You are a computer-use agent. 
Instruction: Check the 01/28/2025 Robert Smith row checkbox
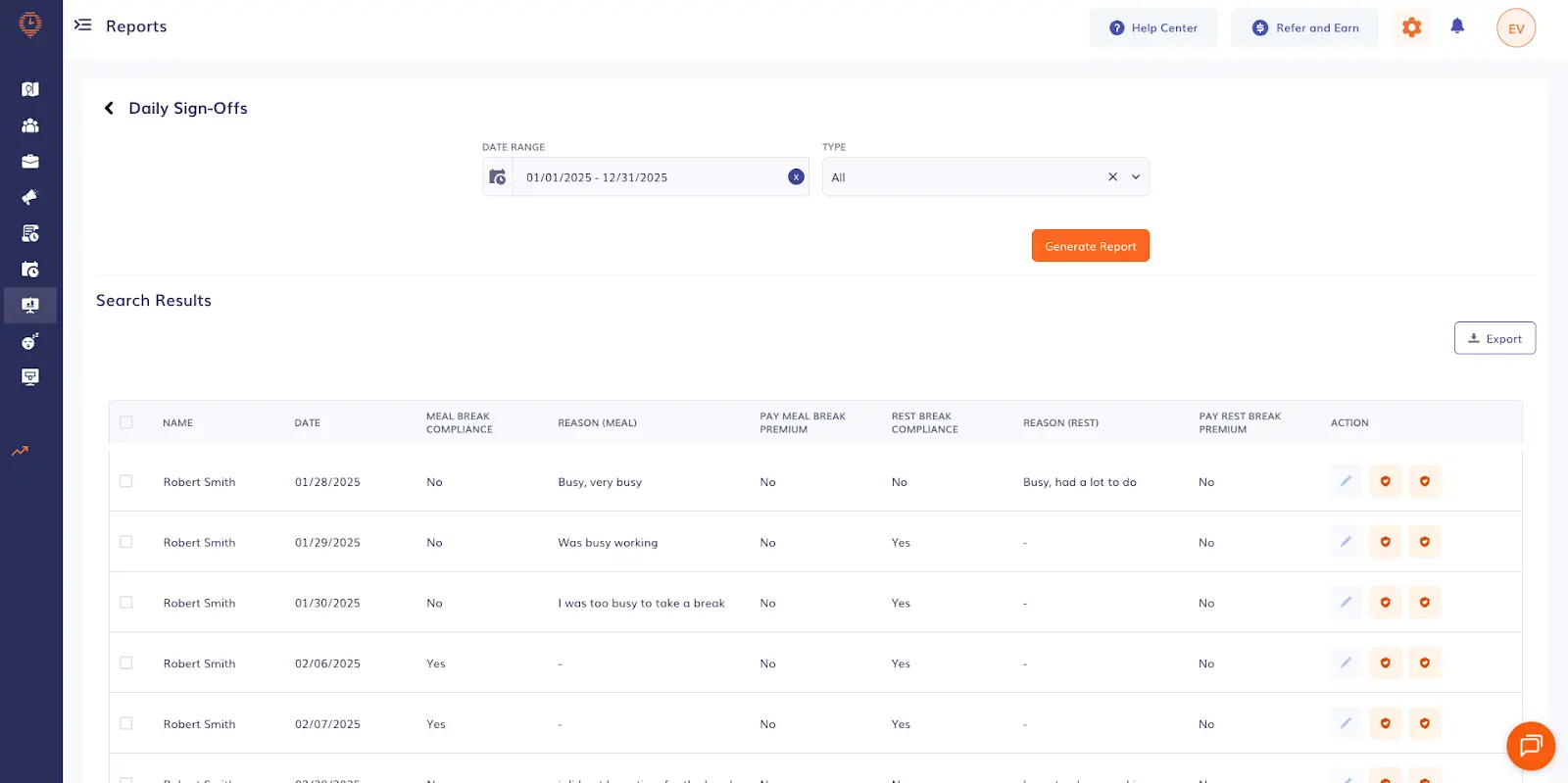point(125,481)
